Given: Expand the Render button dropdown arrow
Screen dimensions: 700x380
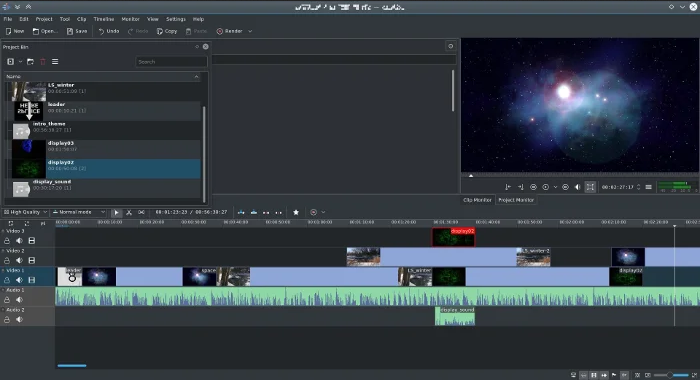Looking at the screenshot, I should (x=250, y=31).
